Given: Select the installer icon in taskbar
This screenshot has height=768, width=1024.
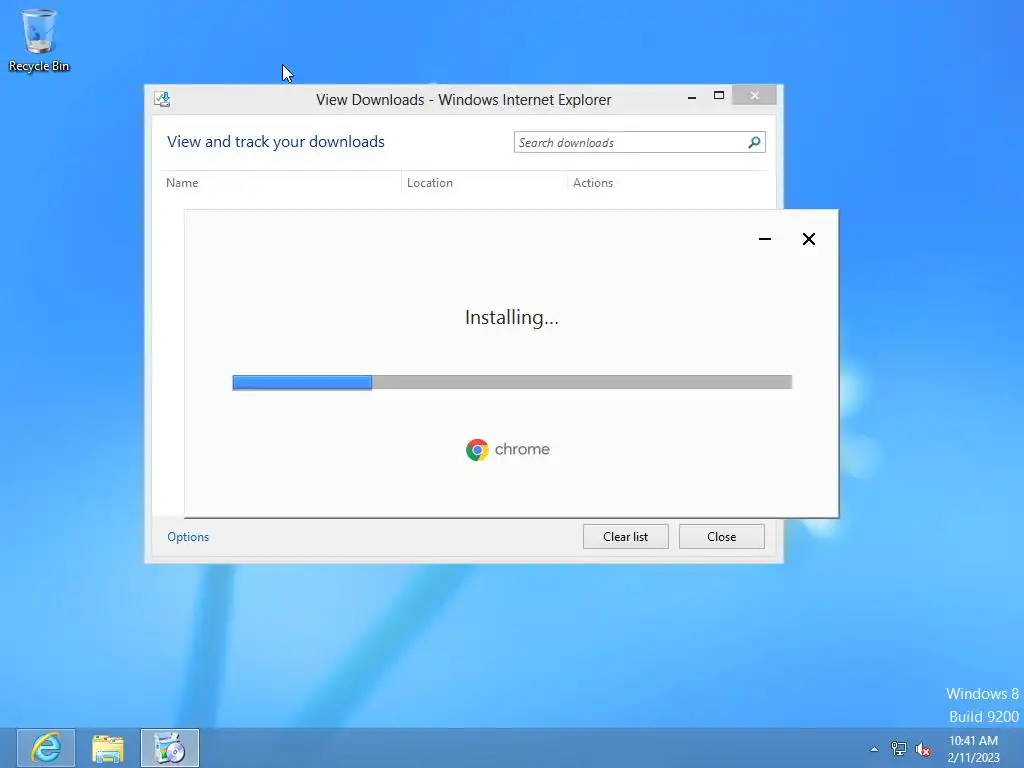Looking at the screenshot, I should [x=170, y=748].
